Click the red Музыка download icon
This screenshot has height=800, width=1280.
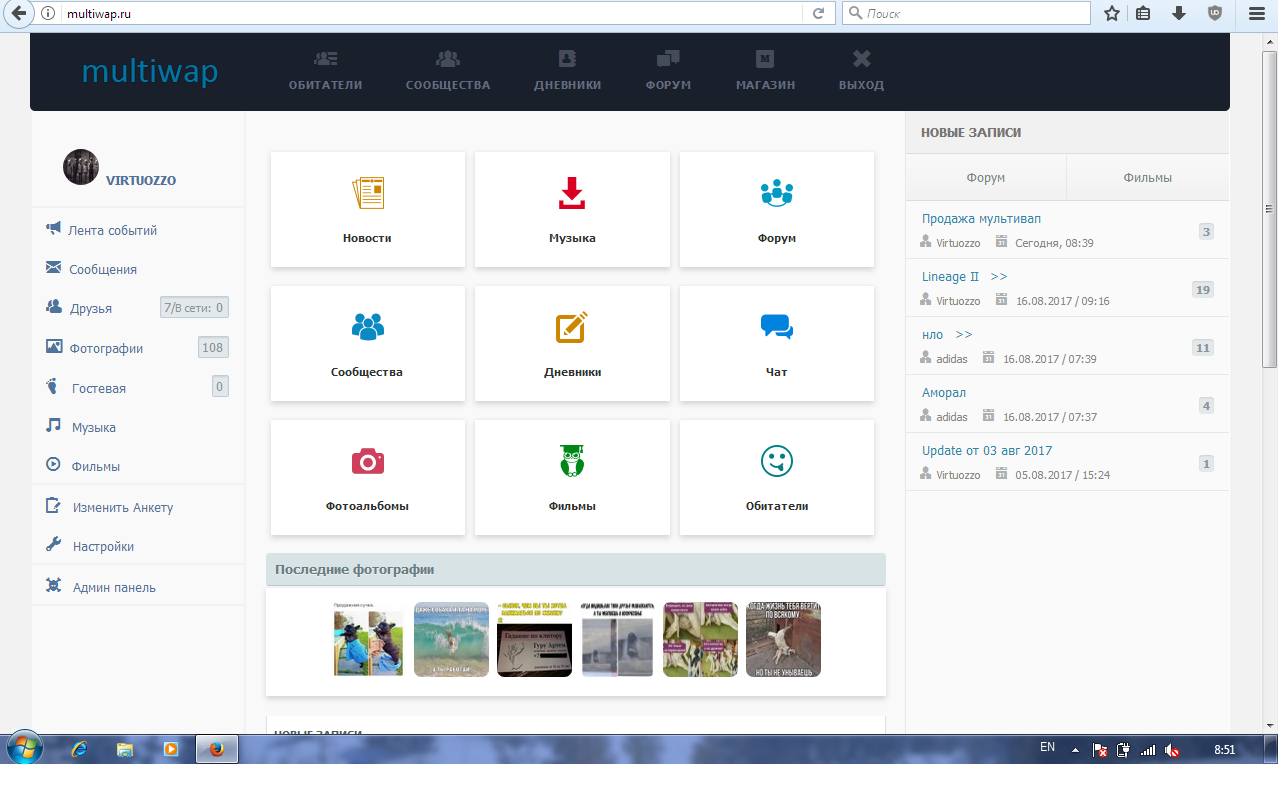click(x=571, y=193)
